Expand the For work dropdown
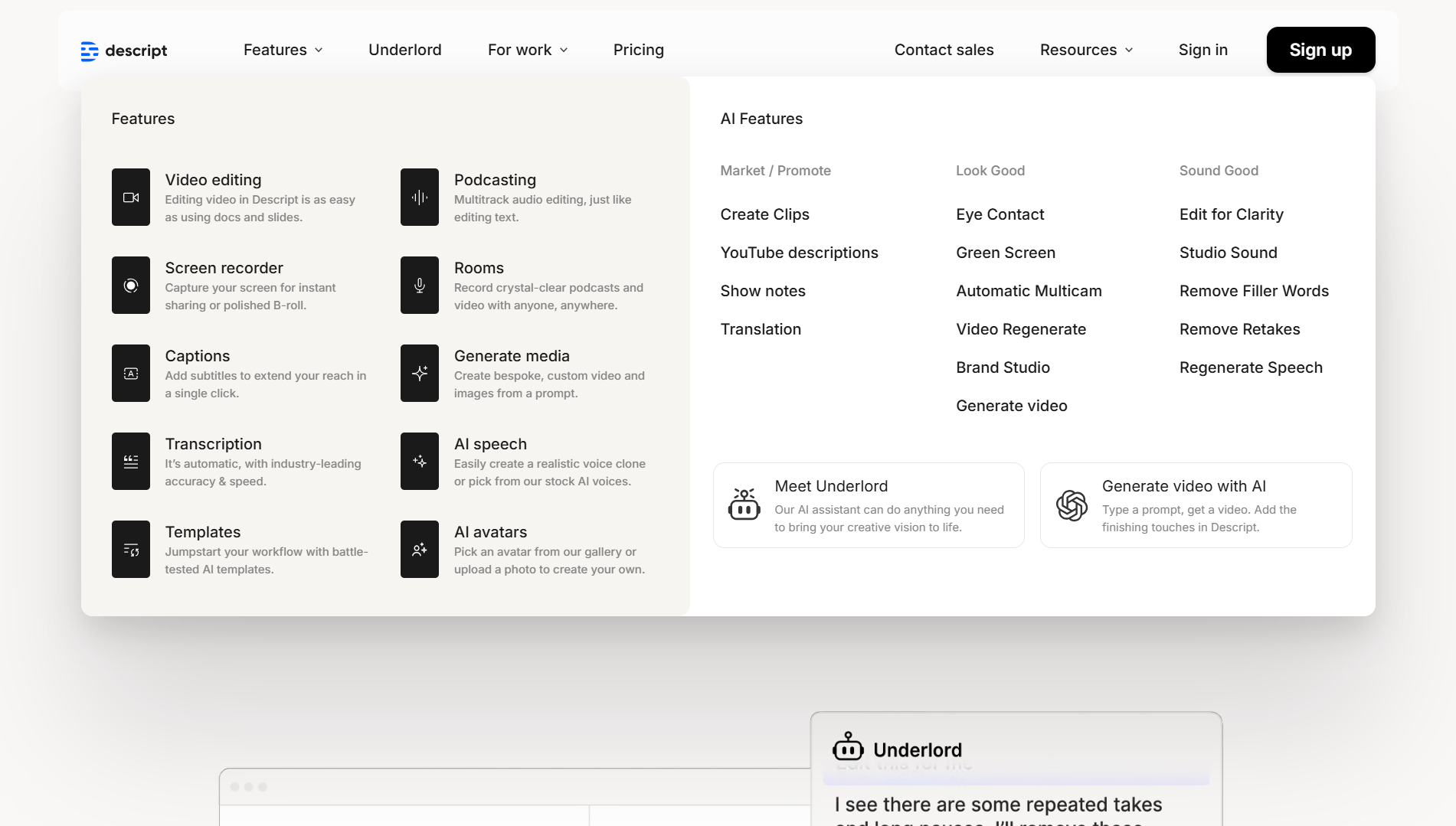The image size is (1456, 826). 528,50
